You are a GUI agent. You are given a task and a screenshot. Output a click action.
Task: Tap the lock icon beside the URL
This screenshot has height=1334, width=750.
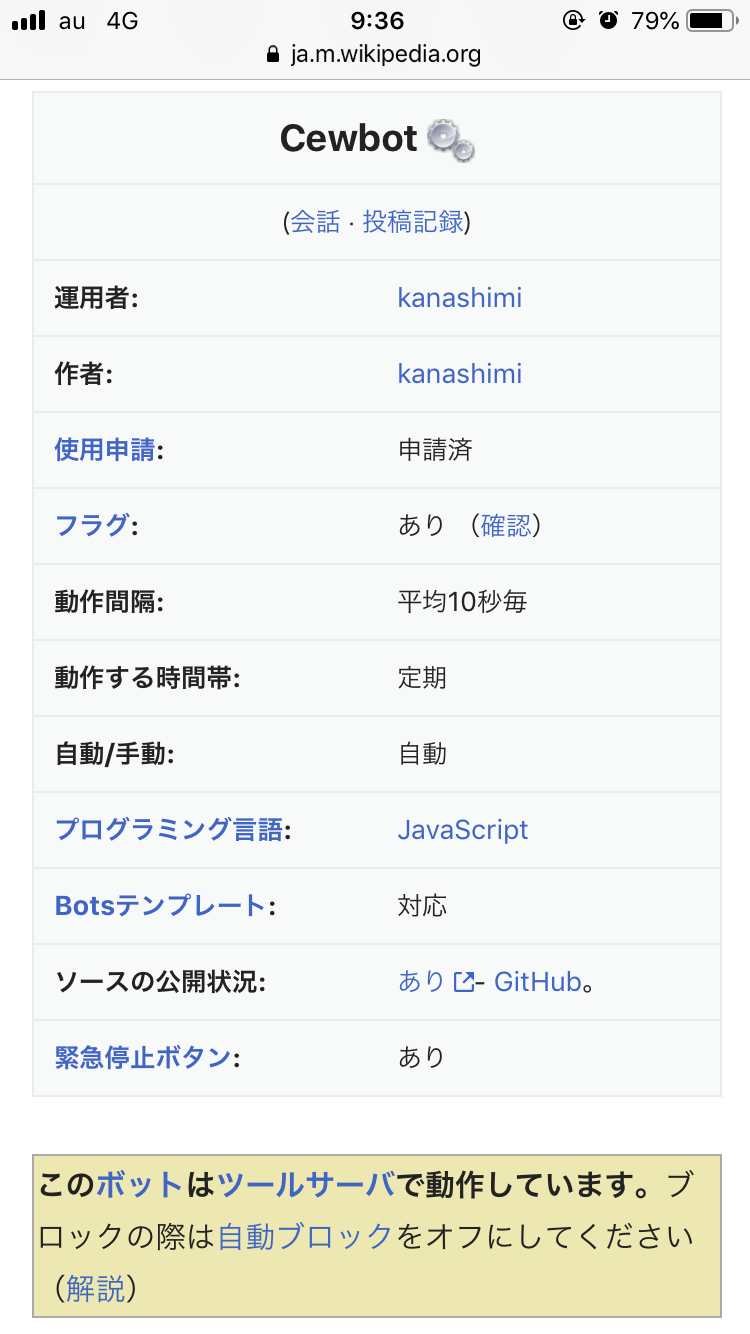pos(273,54)
